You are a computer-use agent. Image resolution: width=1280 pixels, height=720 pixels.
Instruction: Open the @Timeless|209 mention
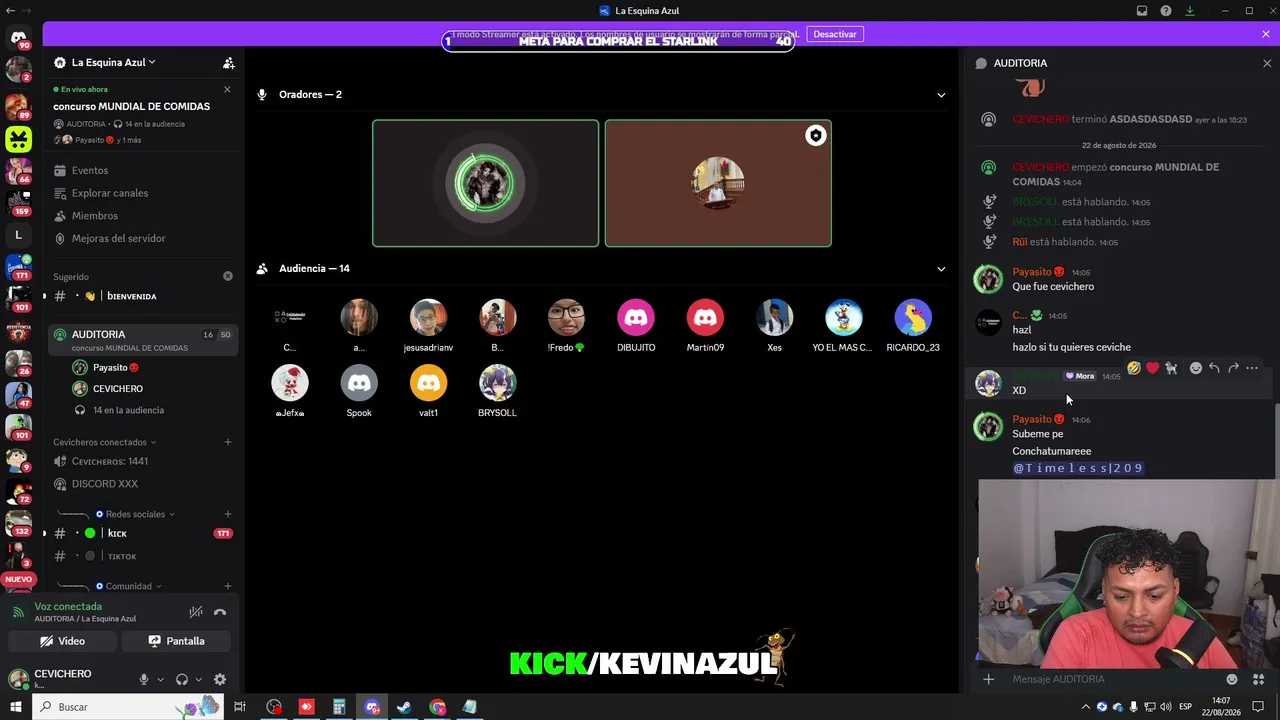[x=1078, y=468]
